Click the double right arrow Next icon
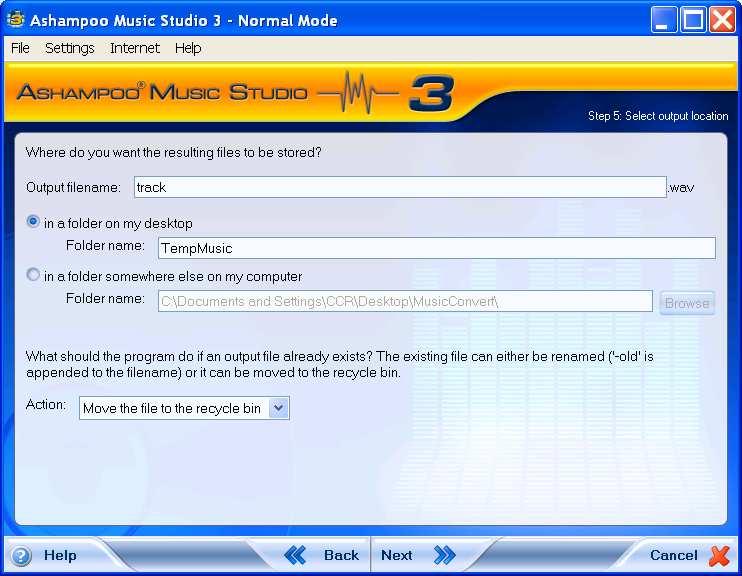This screenshot has height=576, width=742. [445, 555]
